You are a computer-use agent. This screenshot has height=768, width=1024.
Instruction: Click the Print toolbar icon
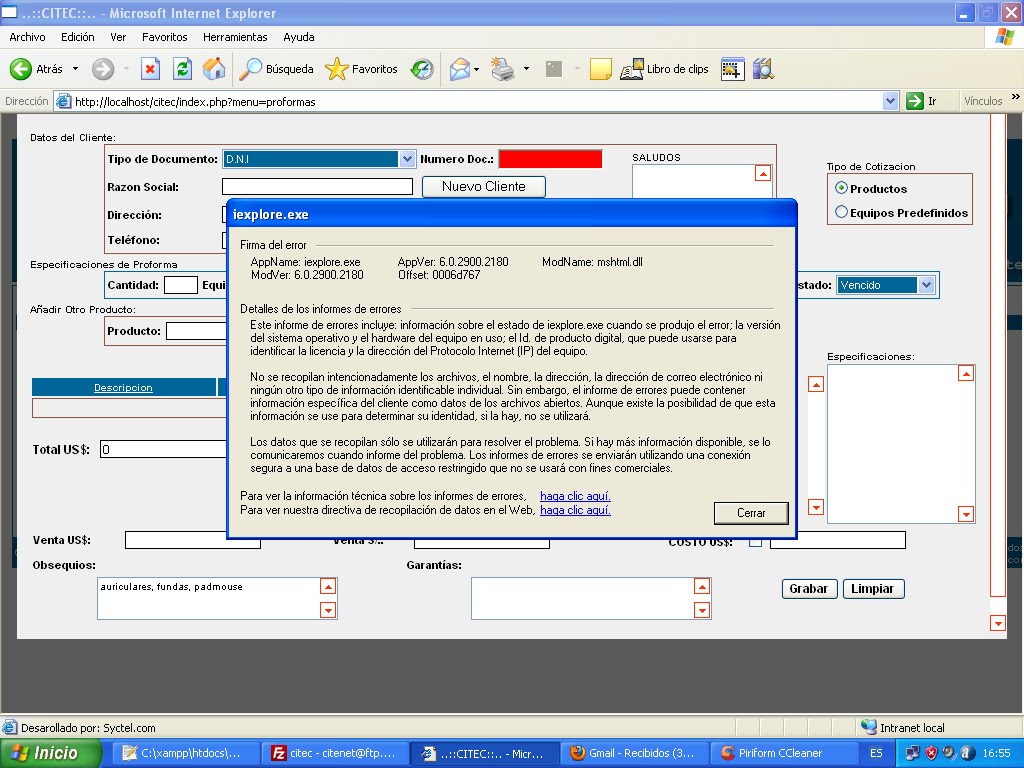[x=502, y=69]
